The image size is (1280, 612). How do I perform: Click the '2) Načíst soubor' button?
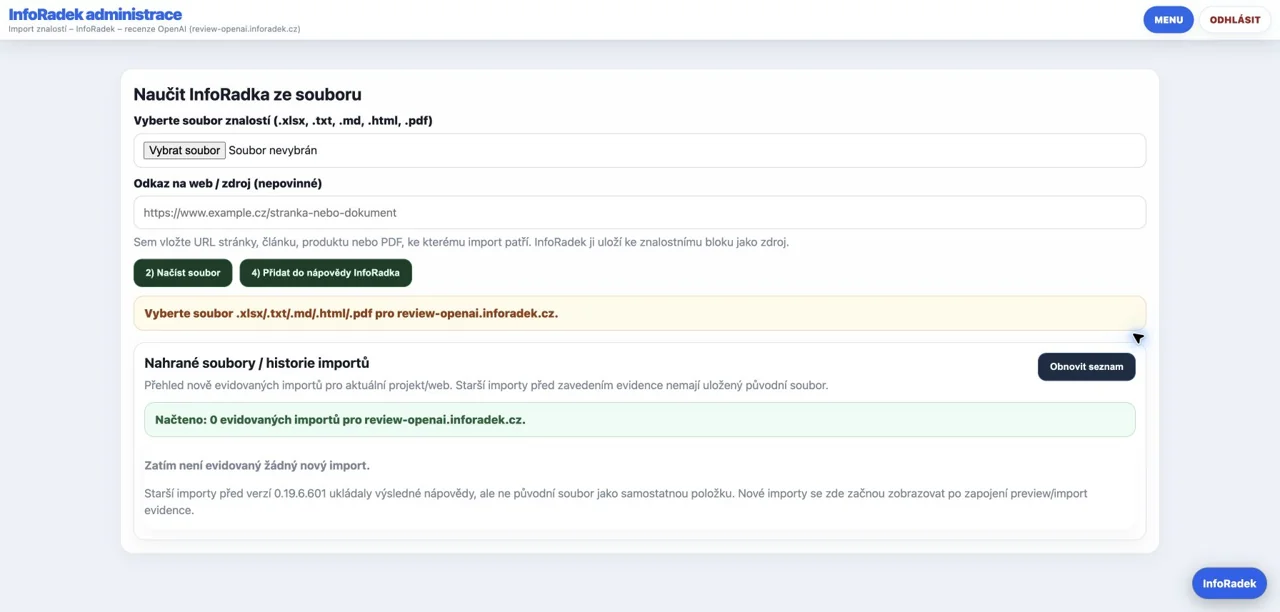[x=183, y=273]
